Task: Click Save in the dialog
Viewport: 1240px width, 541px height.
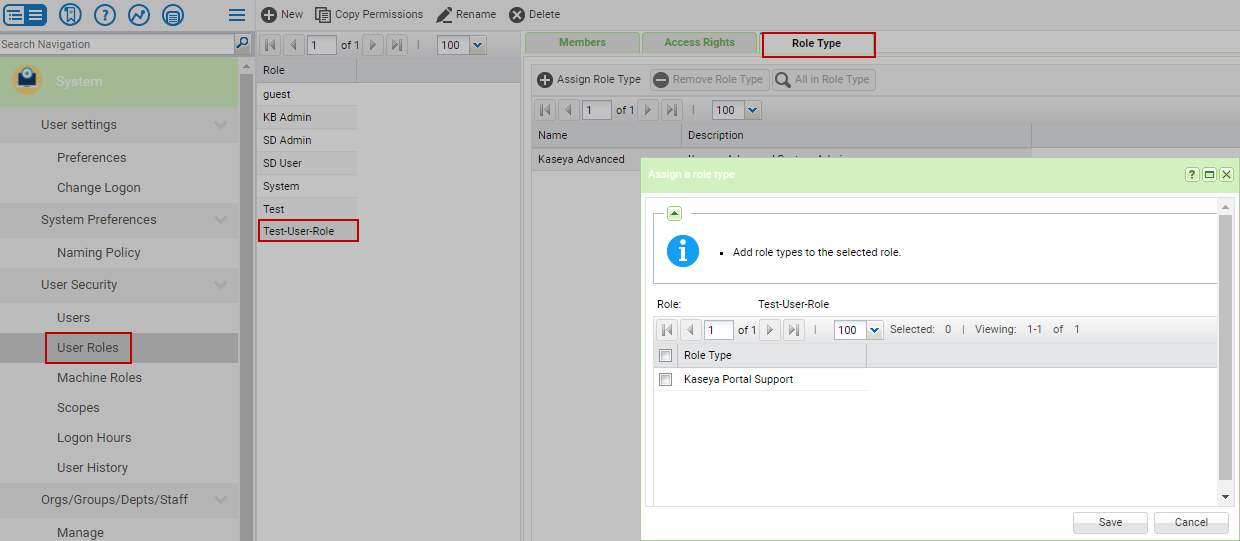Action: coord(1110,522)
